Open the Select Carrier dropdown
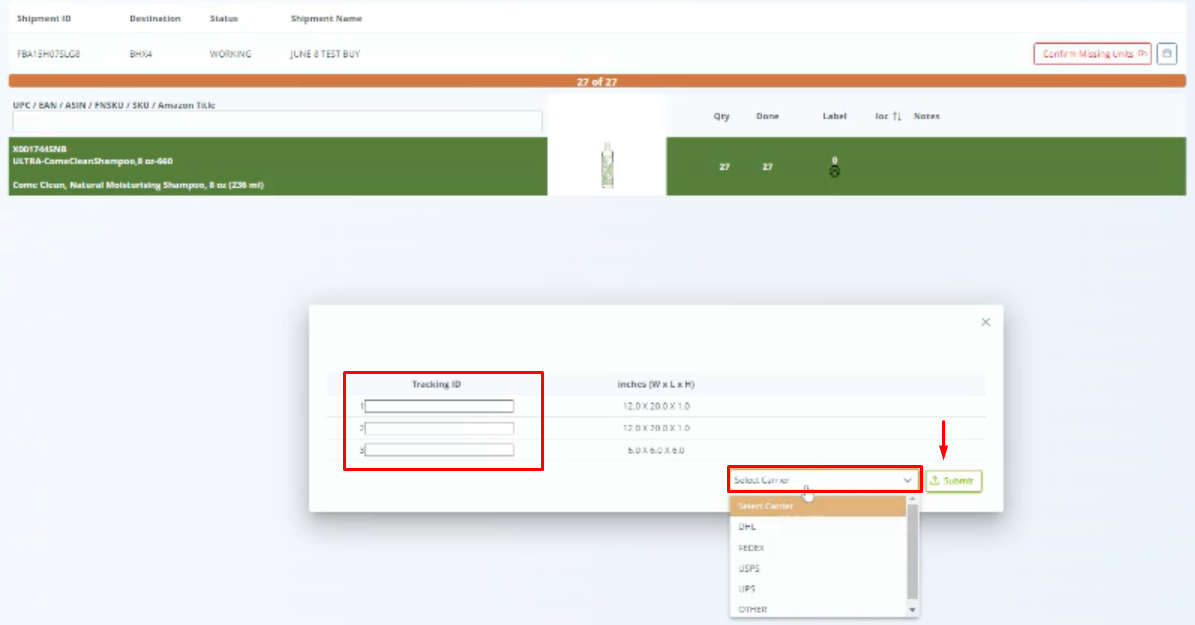The height and width of the screenshot is (625, 1195). tap(824, 480)
